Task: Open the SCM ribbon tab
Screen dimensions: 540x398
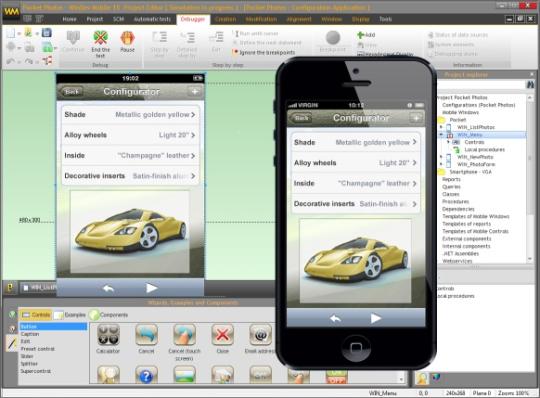Action: (x=118, y=19)
